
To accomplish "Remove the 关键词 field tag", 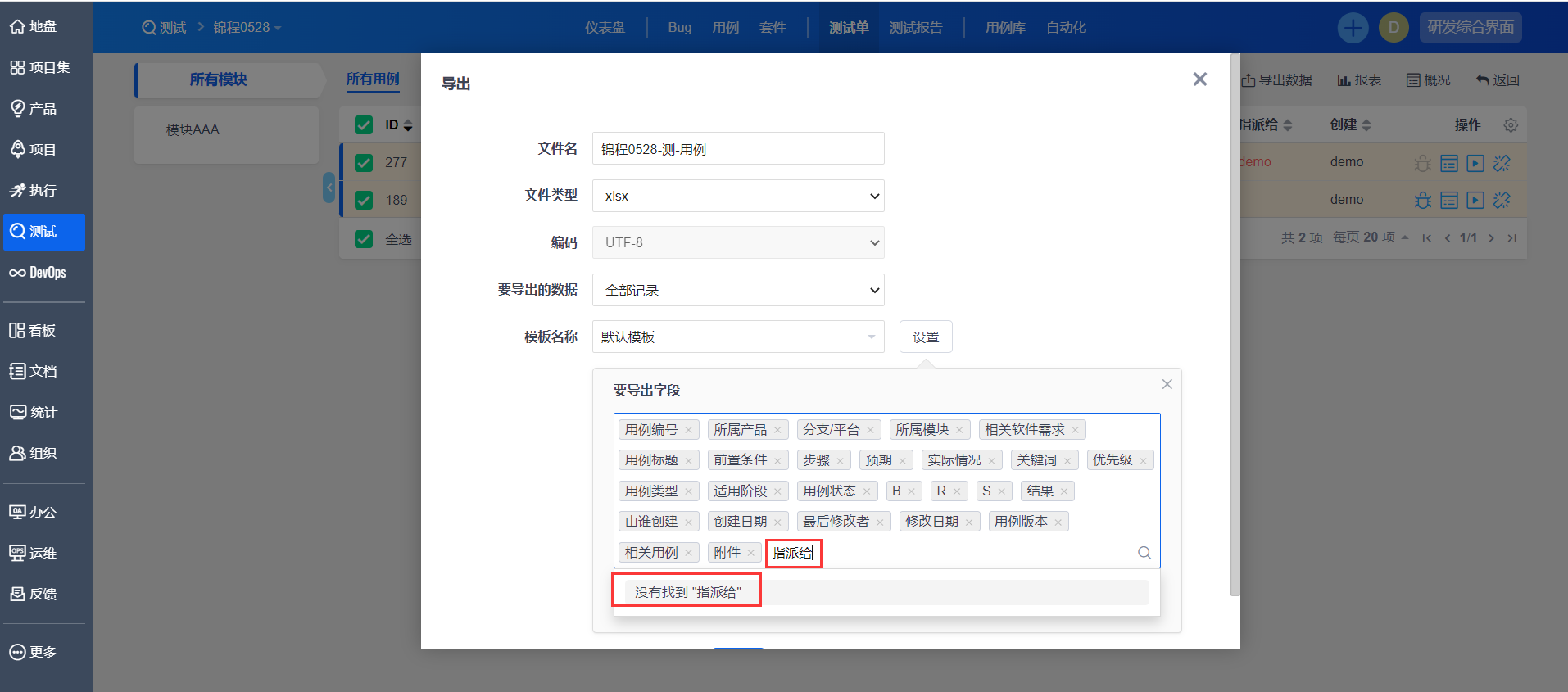I will (x=1067, y=461).
